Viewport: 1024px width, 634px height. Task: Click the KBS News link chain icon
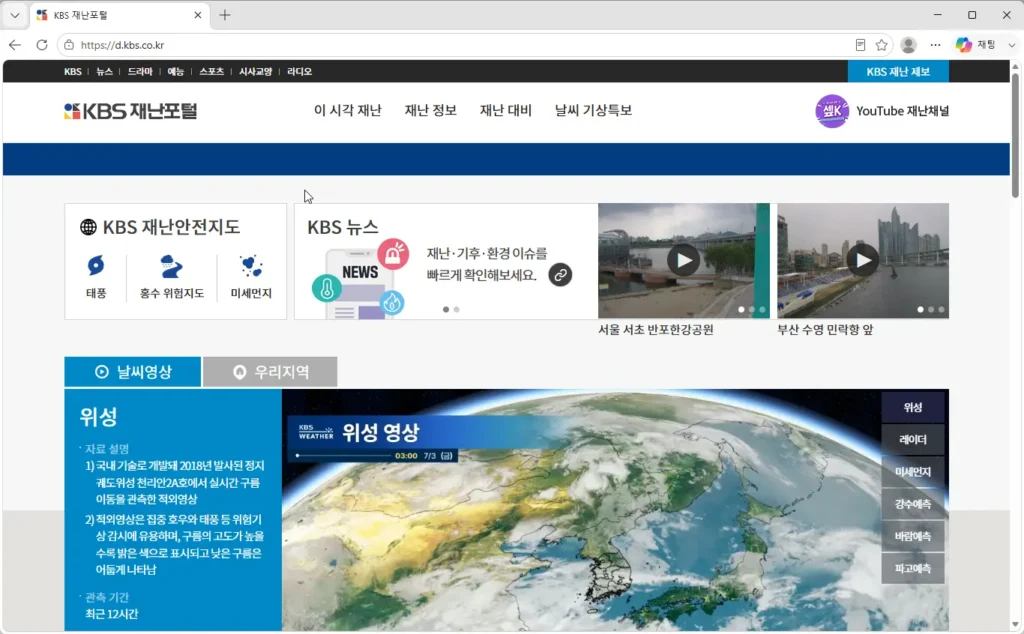tap(560, 275)
